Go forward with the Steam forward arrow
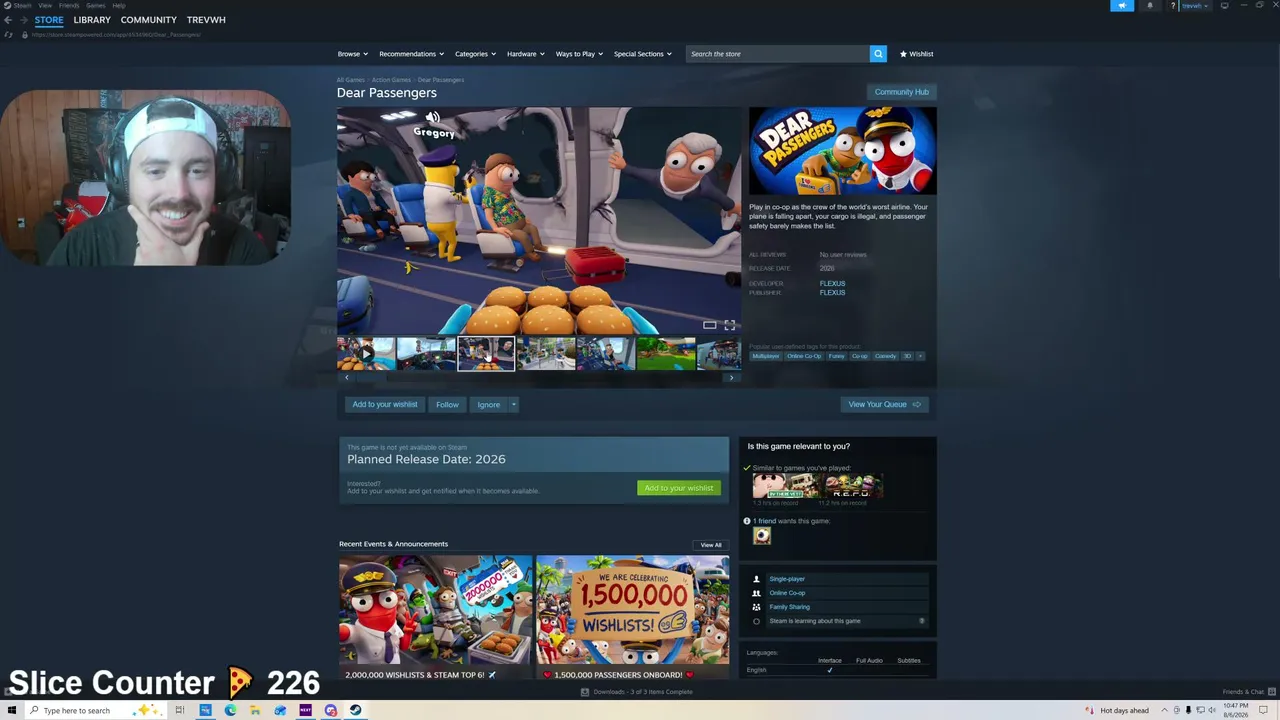The width and height of the screenshot is (1280, 720). pos(23,20)
